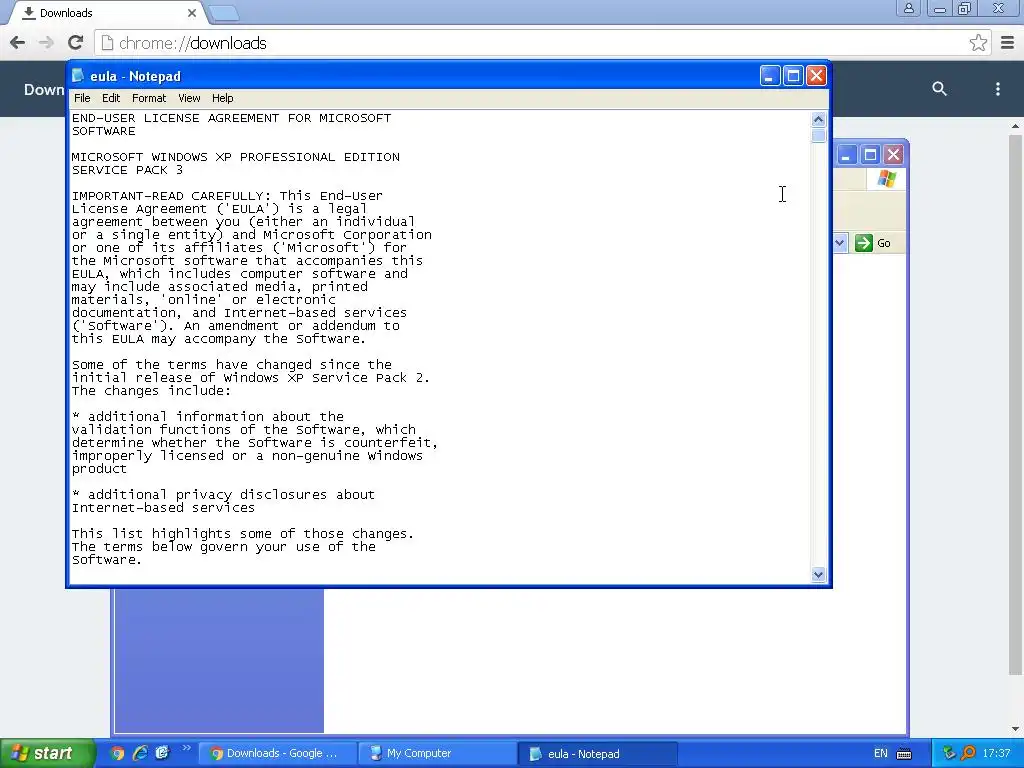Minimize the My Computer window
This screenshot has width=1024, height=768.
pos(846,155)
